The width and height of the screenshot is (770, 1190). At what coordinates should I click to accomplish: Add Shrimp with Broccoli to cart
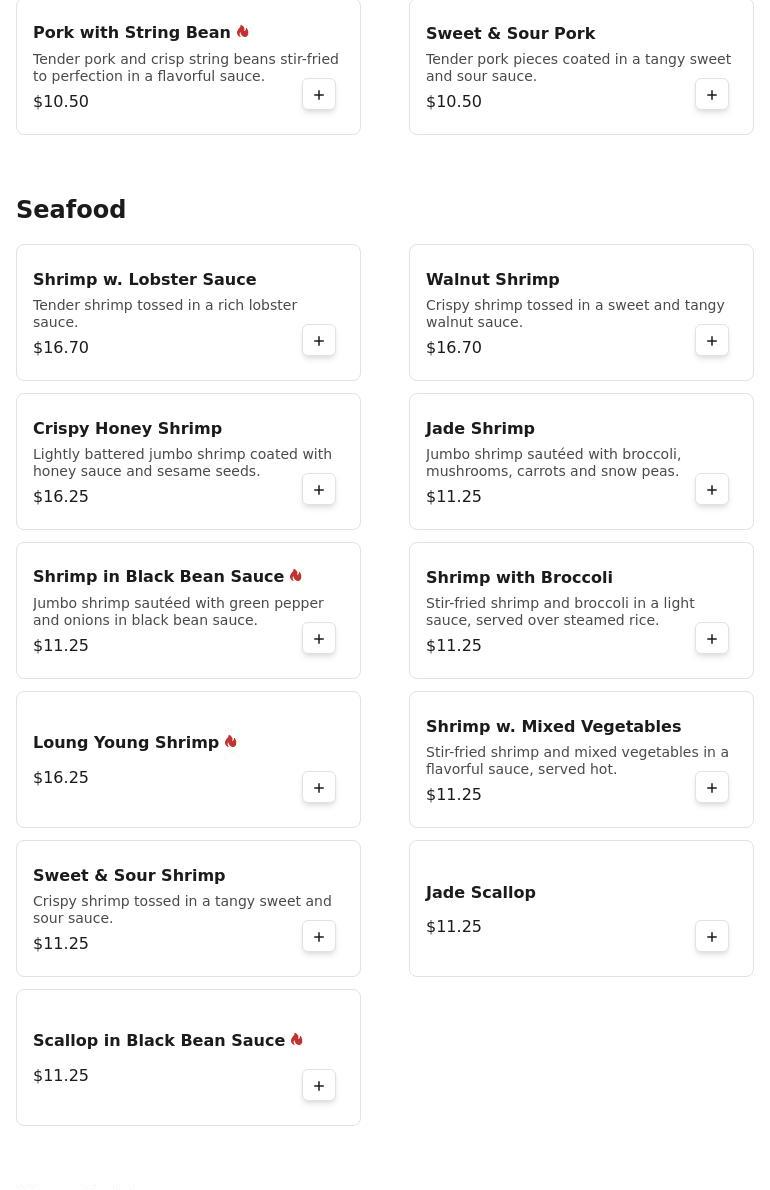tap(712, 638)
